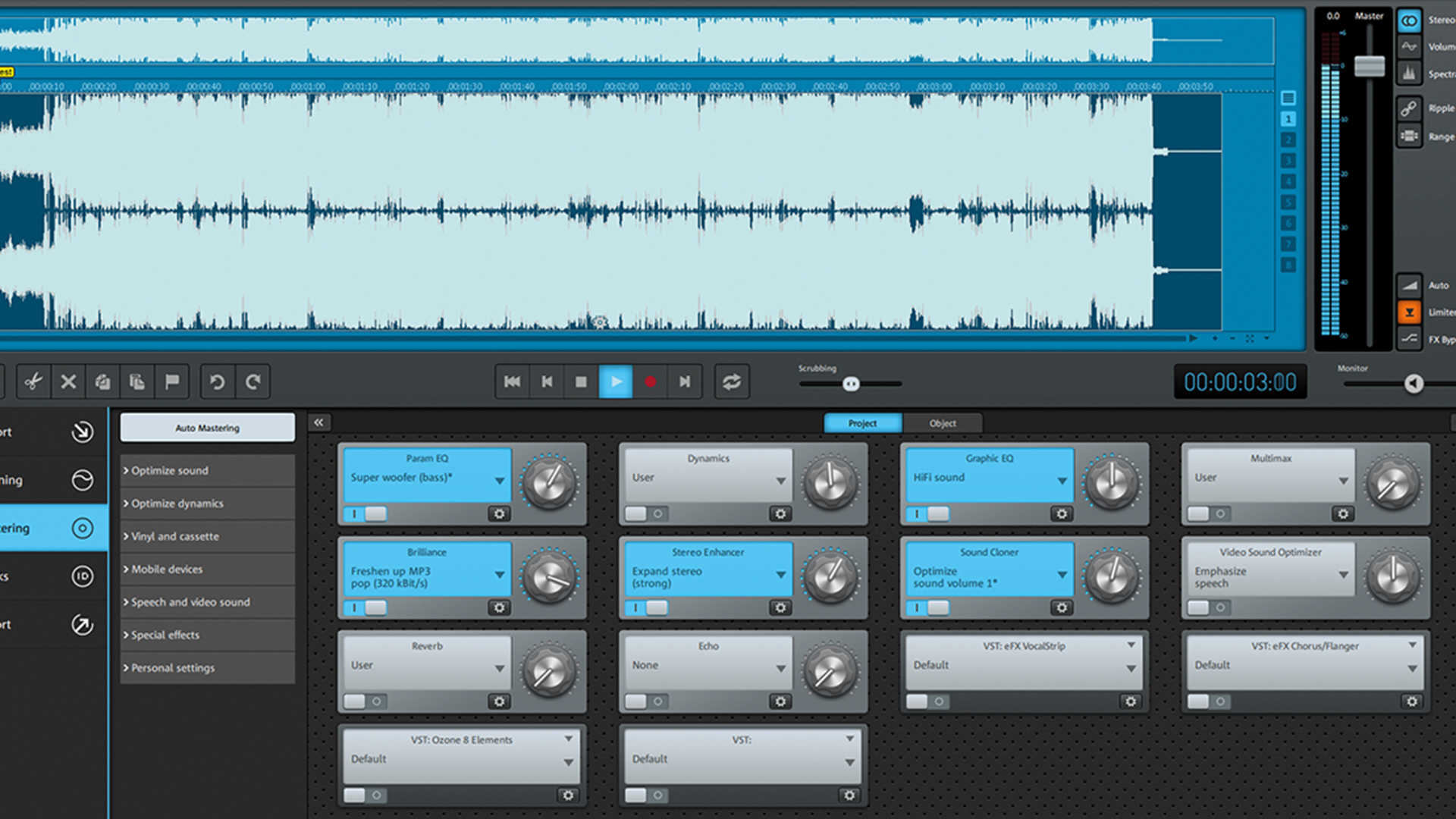The width and height of the screenshot is (1456, 819).
Task: Enable the Limiter on the master
Action: 1408,312
